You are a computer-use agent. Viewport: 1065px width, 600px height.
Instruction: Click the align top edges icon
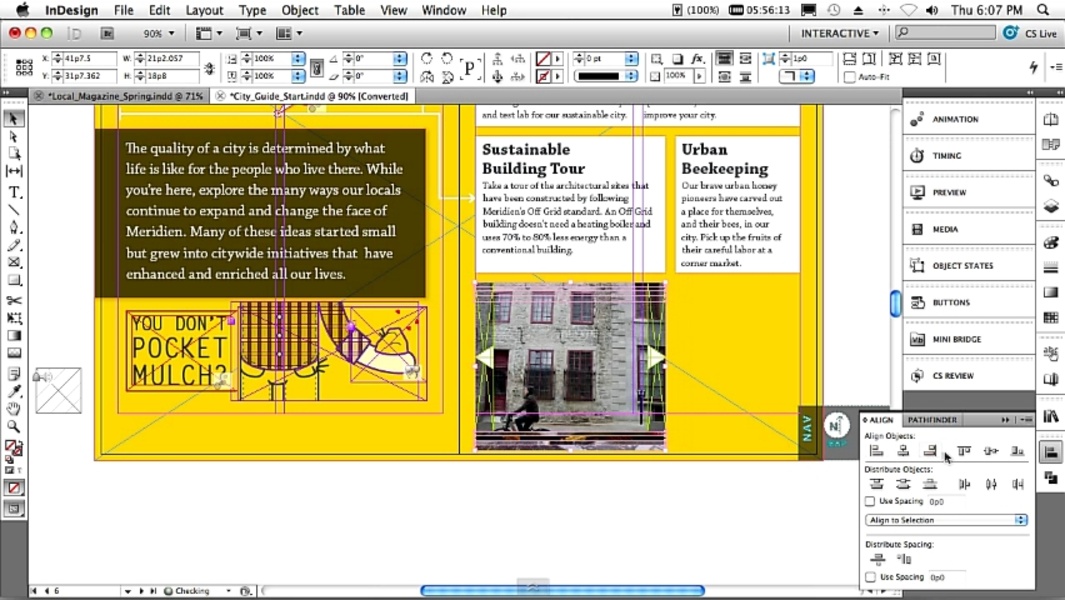tap(964, 451)
